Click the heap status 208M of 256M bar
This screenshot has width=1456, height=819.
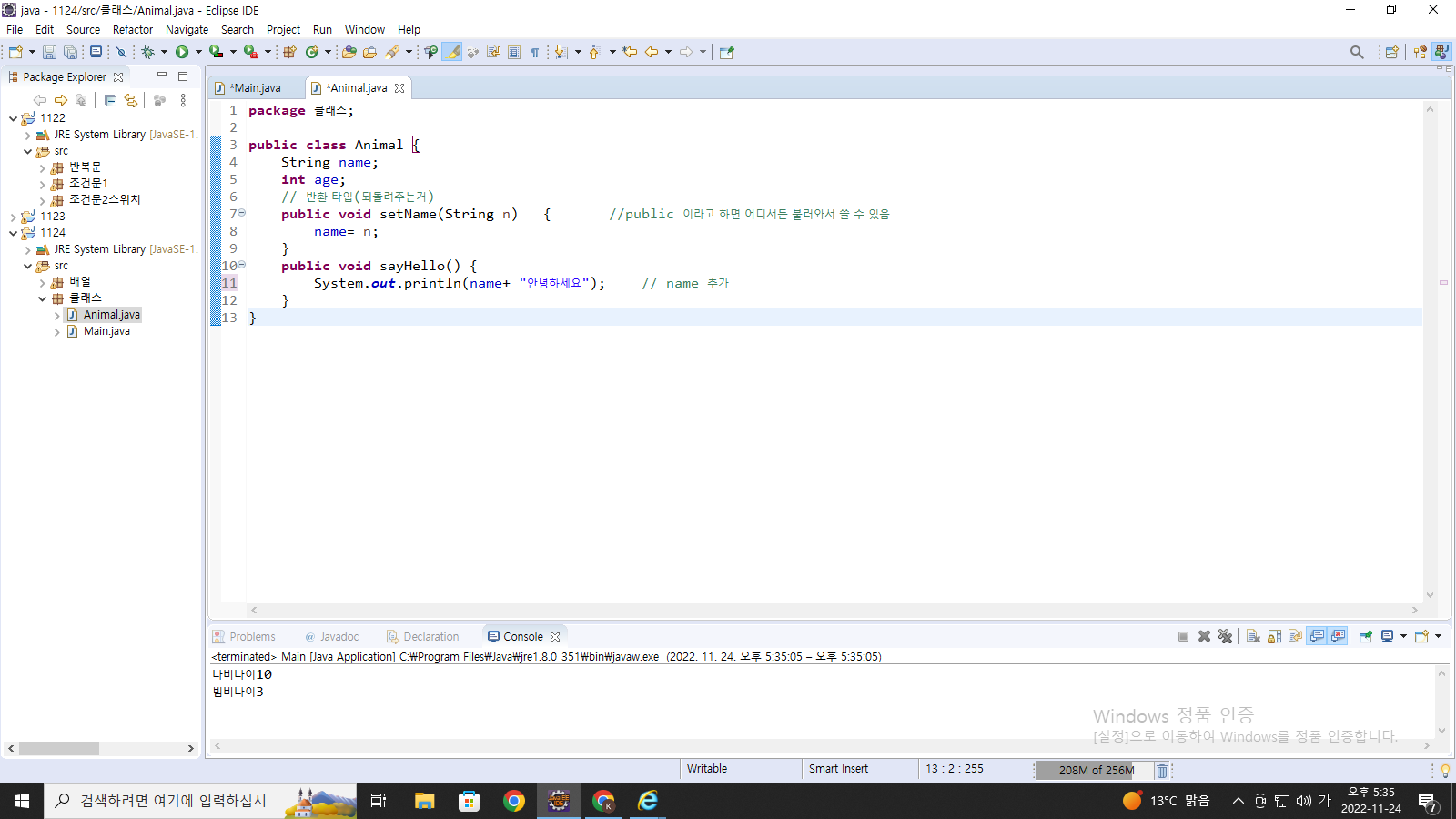pyautogui.click(x=1096, y=771)
